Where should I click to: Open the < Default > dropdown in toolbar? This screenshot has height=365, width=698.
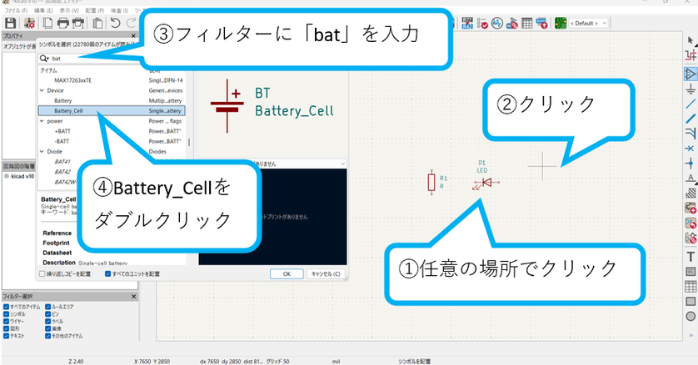(x=588, y=23)
